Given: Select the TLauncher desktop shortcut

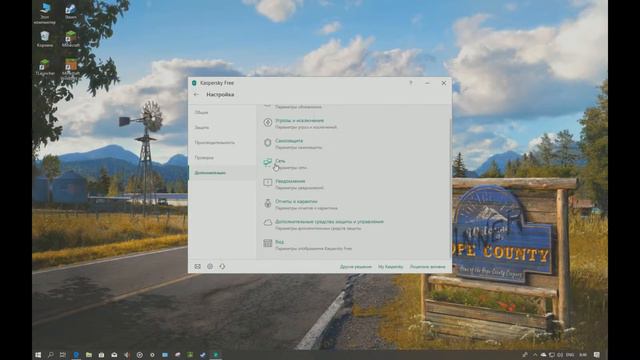Looking at the screenshot, I should (45, 67).
